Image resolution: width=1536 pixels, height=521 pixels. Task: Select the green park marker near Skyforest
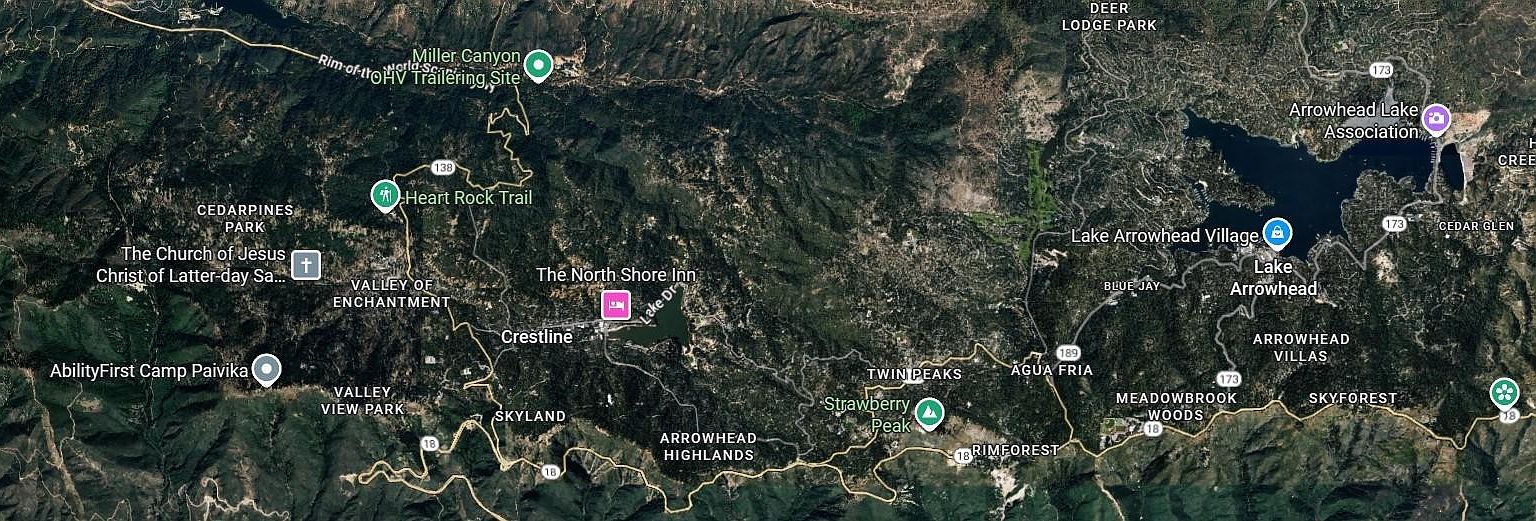(1503, 392)
